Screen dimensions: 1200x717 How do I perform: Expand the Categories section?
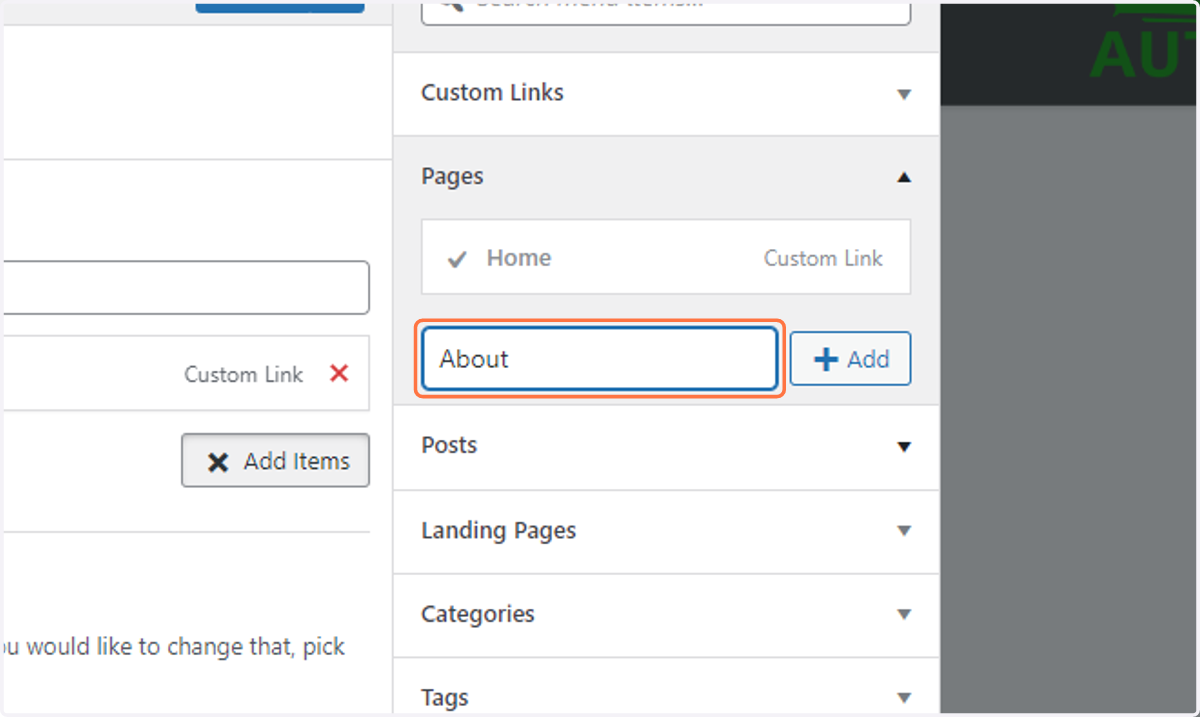[666, 615]
